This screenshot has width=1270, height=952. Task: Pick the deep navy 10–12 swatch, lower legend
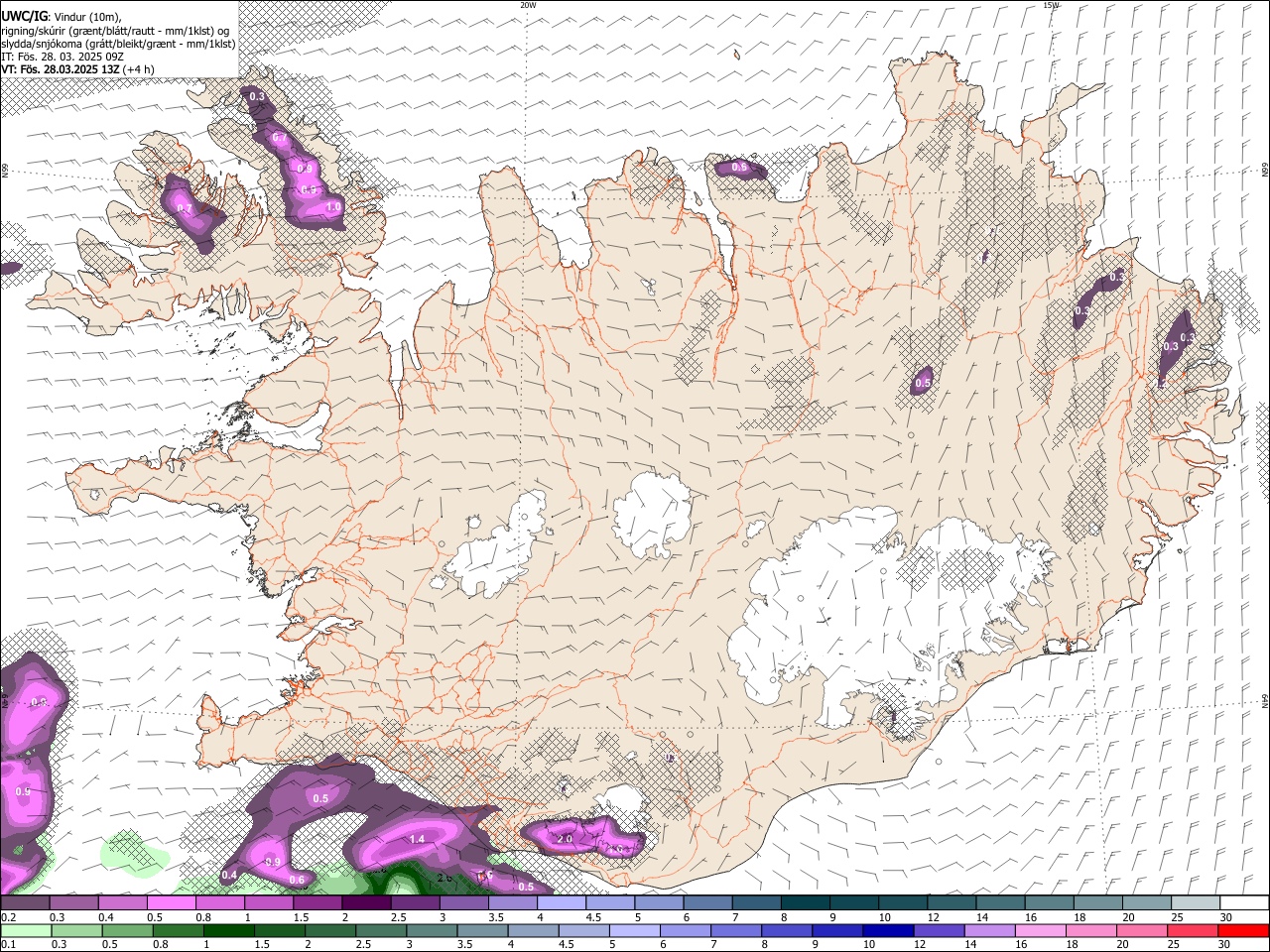tap(889, 930)
